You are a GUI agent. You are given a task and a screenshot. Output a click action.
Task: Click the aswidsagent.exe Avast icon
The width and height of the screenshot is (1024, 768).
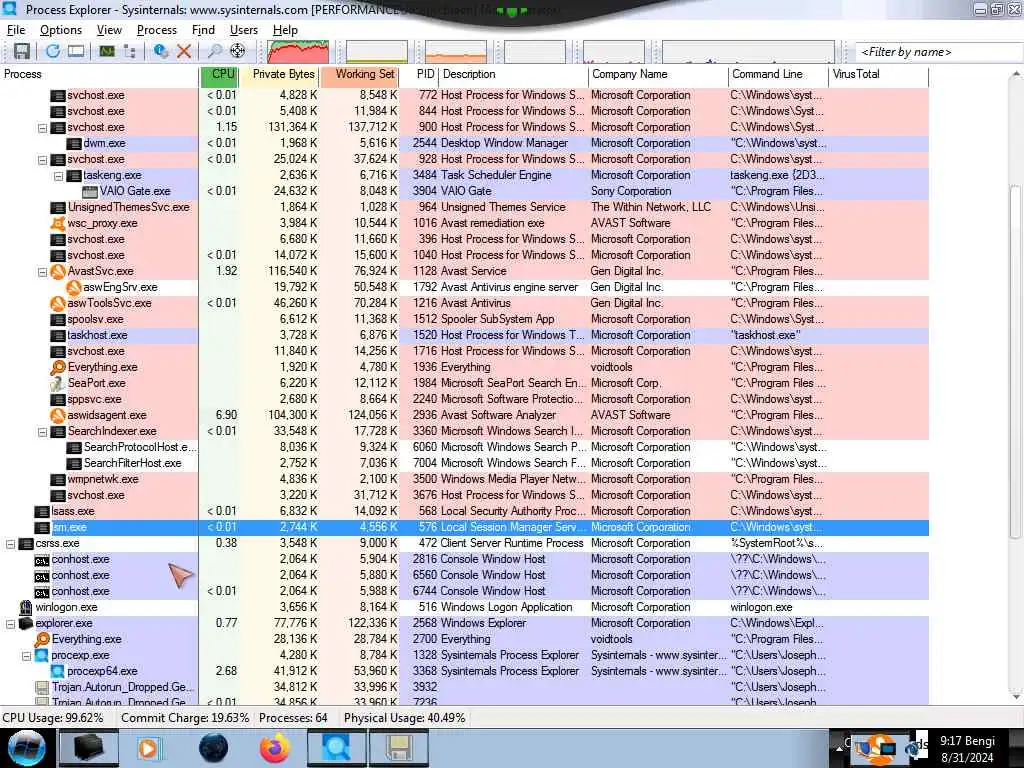(58, 415)
